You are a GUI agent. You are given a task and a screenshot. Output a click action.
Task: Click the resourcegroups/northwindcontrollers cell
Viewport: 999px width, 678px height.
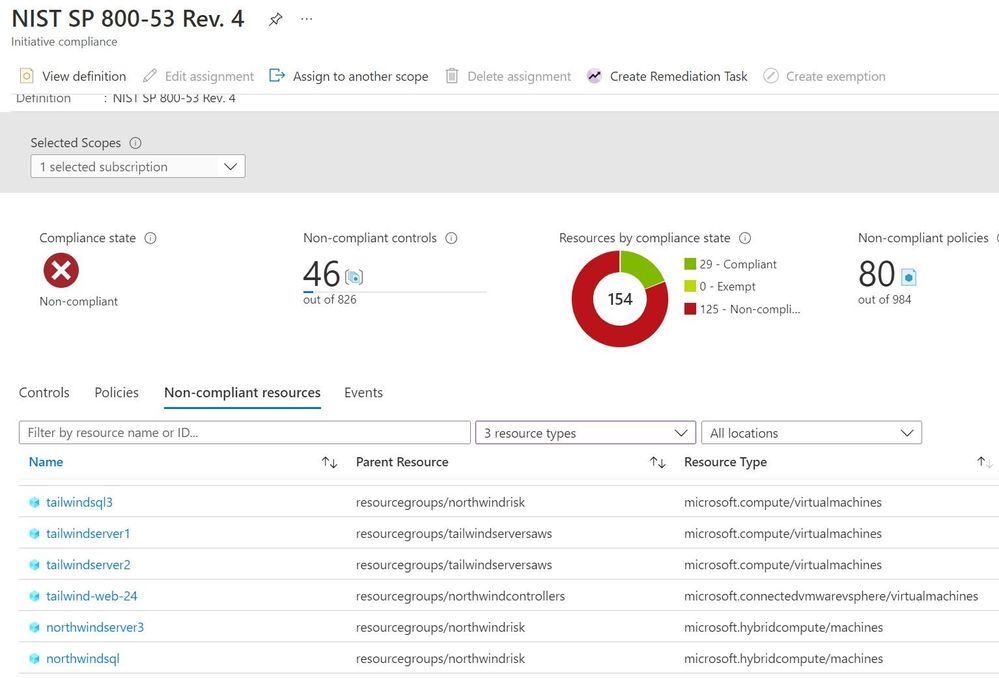click(460, 596)
